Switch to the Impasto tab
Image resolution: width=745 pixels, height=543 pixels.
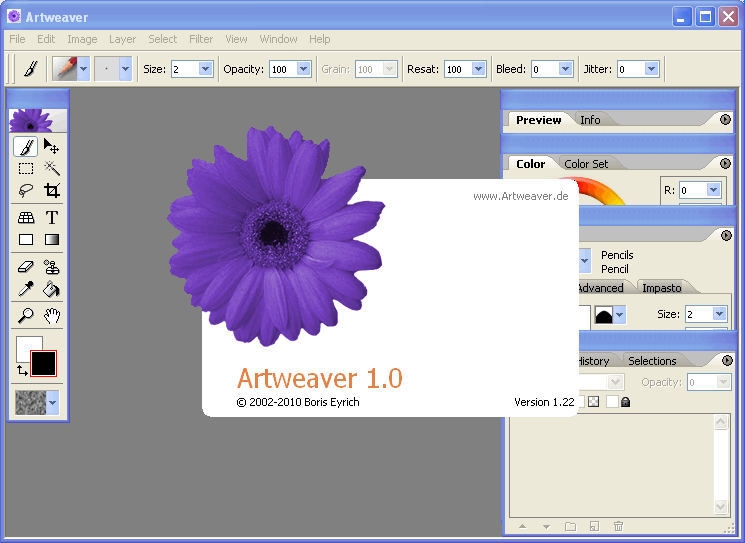[x=662, y=288]
